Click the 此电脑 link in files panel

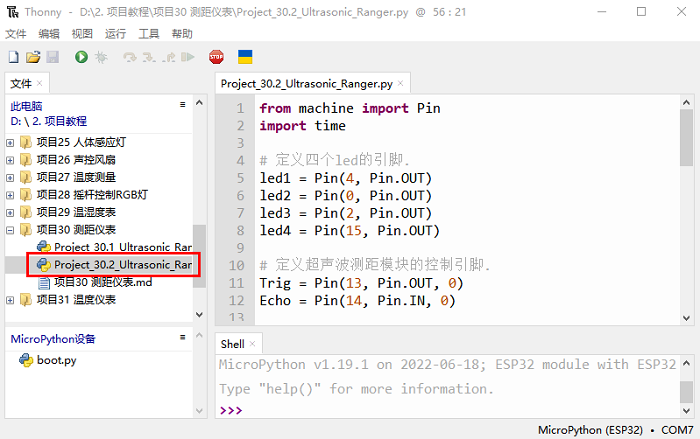pos(26,105)
